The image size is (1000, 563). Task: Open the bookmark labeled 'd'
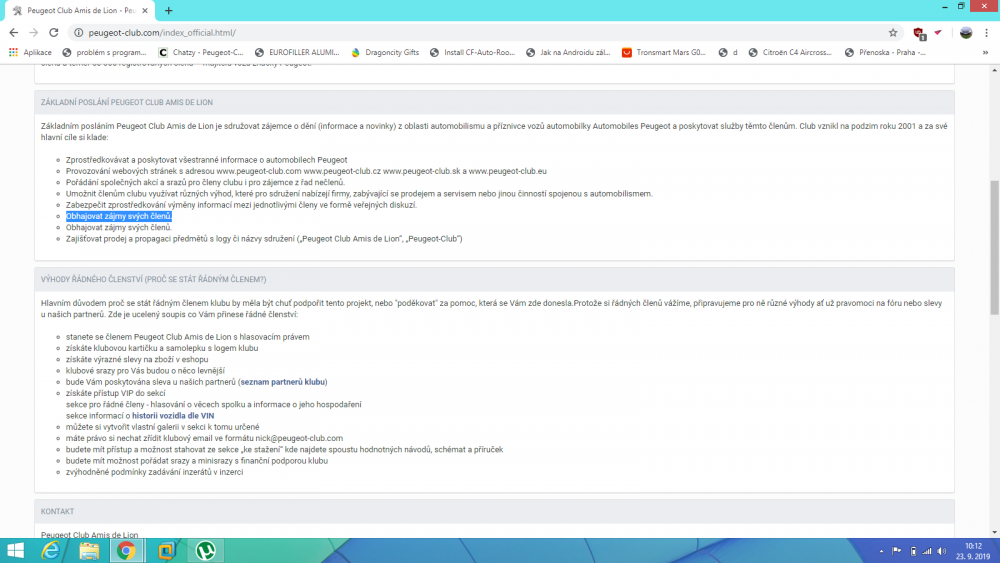pos(728,52)
